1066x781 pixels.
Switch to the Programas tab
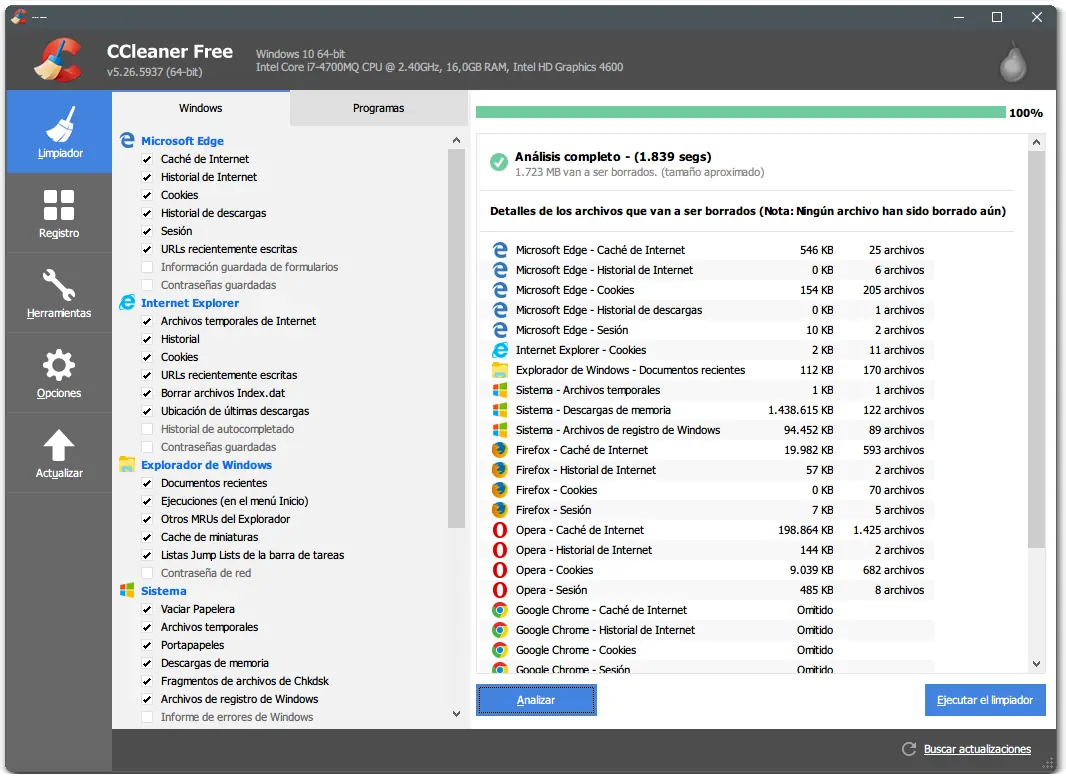click(378, 108)
